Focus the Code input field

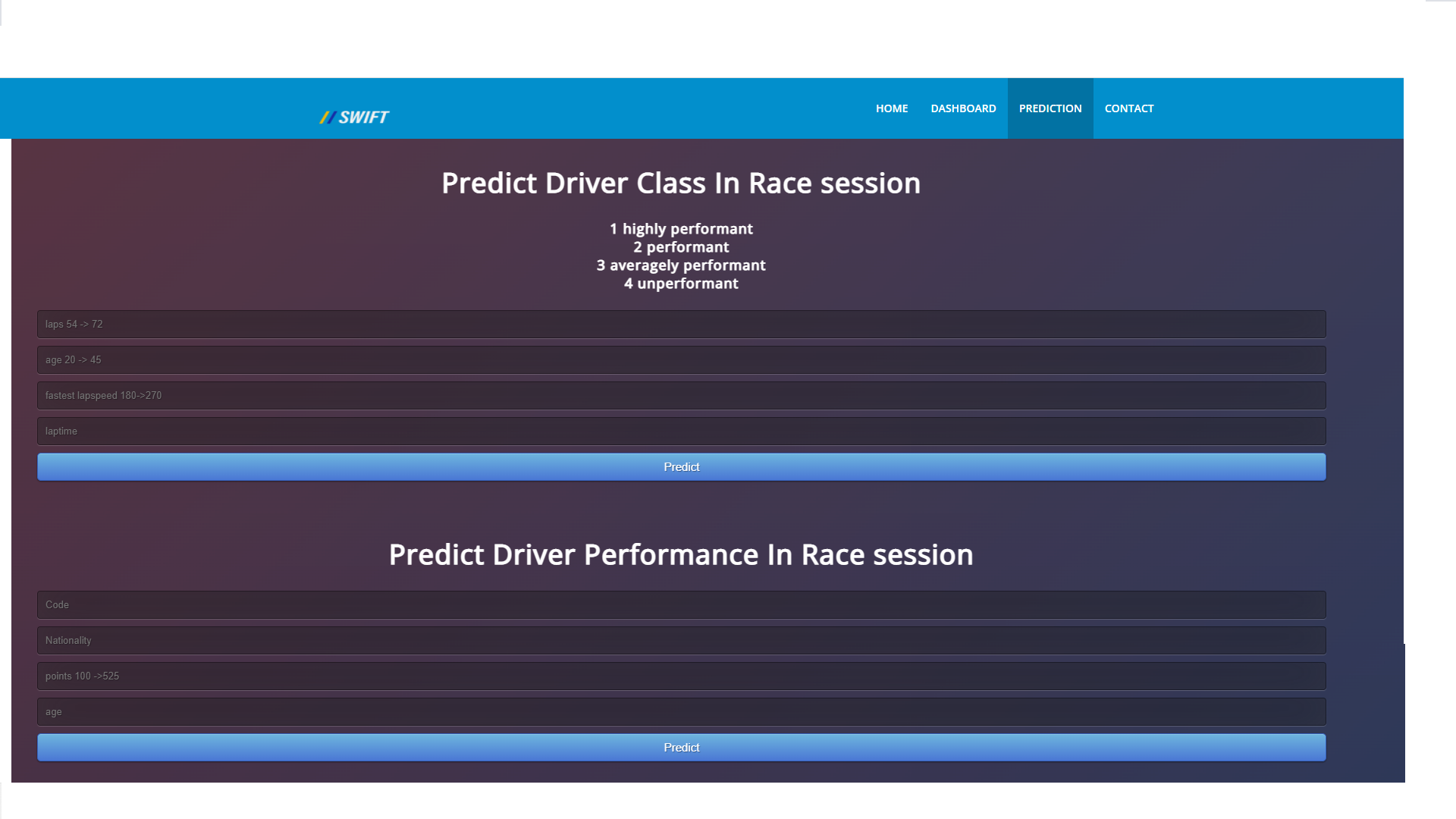pos(681,604)
